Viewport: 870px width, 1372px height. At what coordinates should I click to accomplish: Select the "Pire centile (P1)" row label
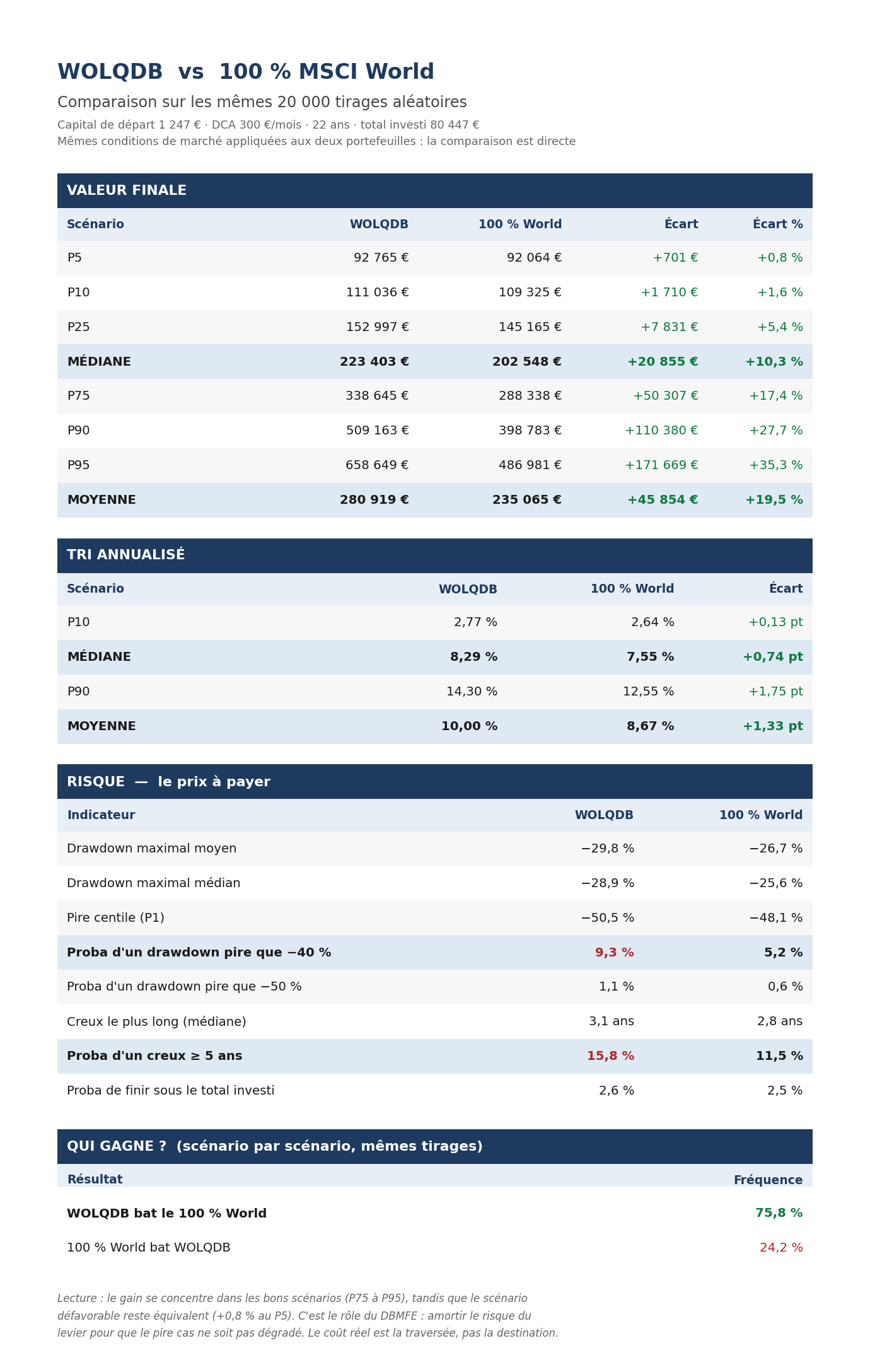point(115,918)
